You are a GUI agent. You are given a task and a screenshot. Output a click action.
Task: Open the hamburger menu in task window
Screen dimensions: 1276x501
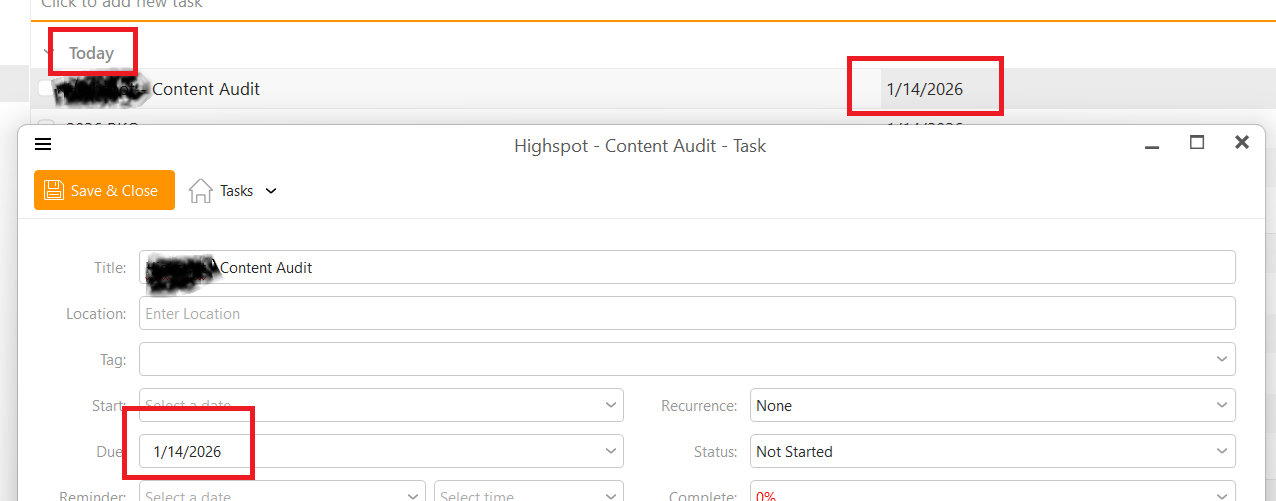point(43,144)
